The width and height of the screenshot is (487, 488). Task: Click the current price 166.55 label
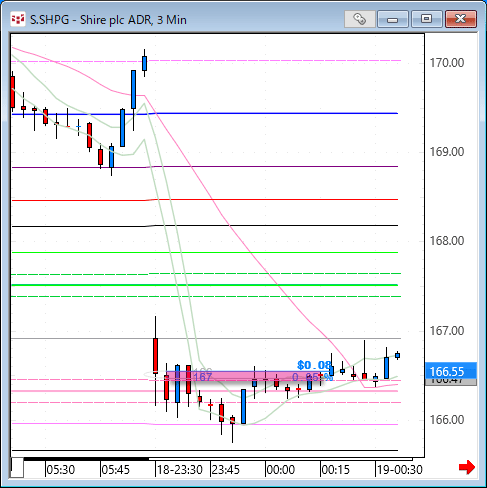451,371
